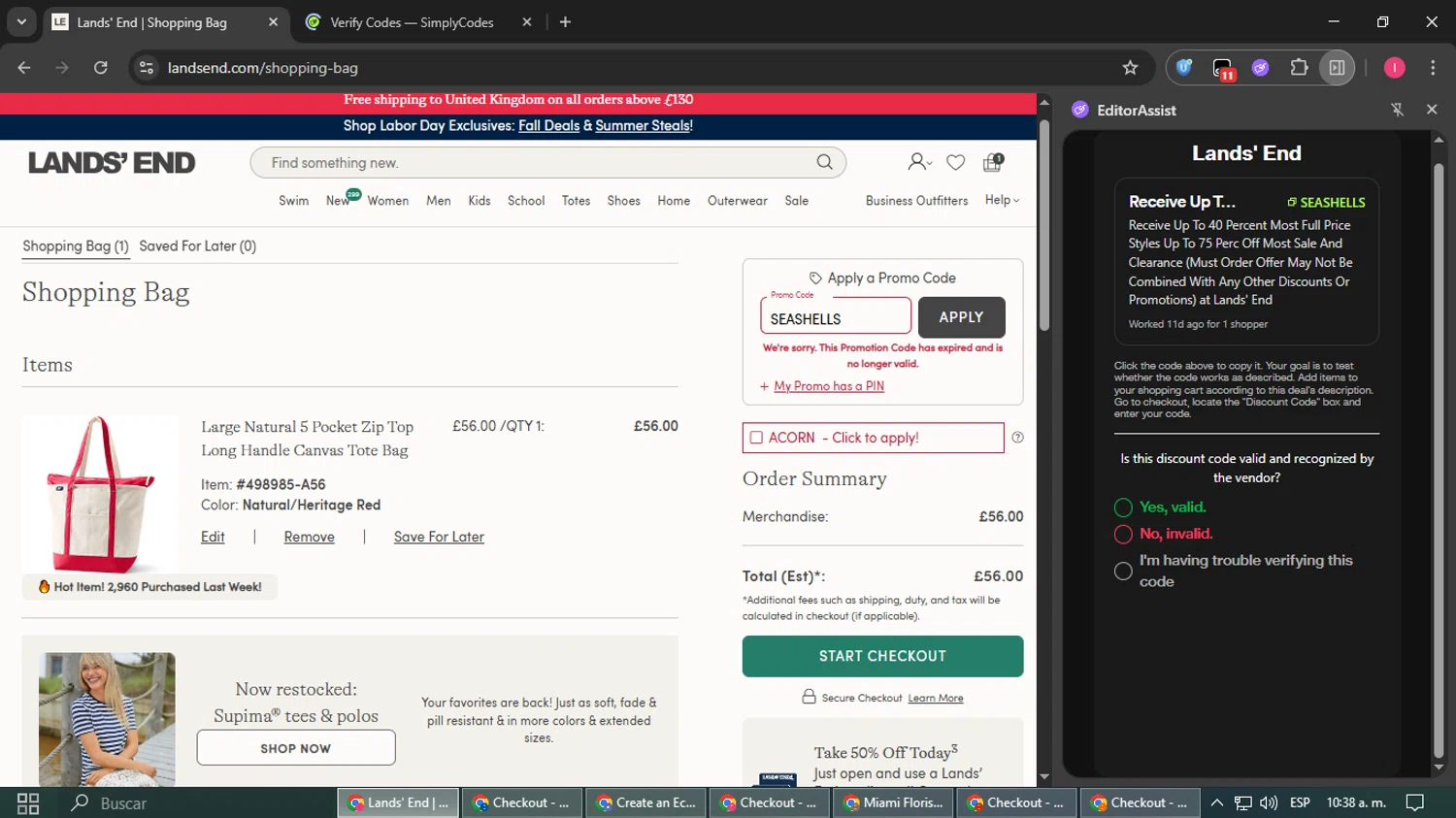1456x818 pixels.
Task: Click the ACORN help question mark icon
Action: (x=1017, y=438)
